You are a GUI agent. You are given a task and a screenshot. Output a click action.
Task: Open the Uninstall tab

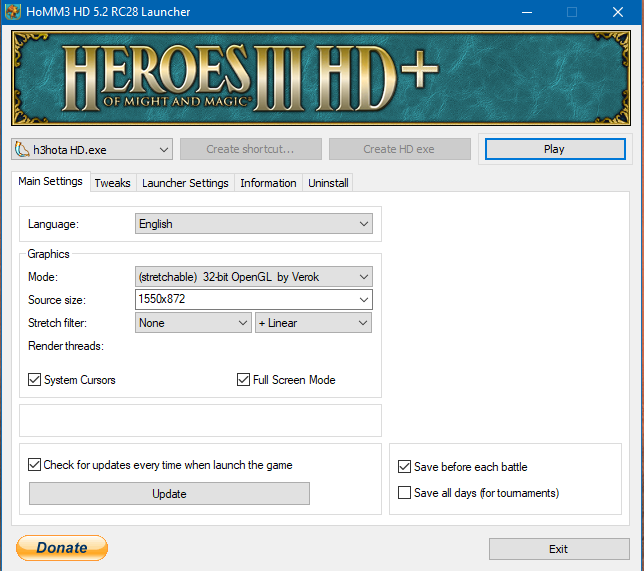[x=328, y=183]
